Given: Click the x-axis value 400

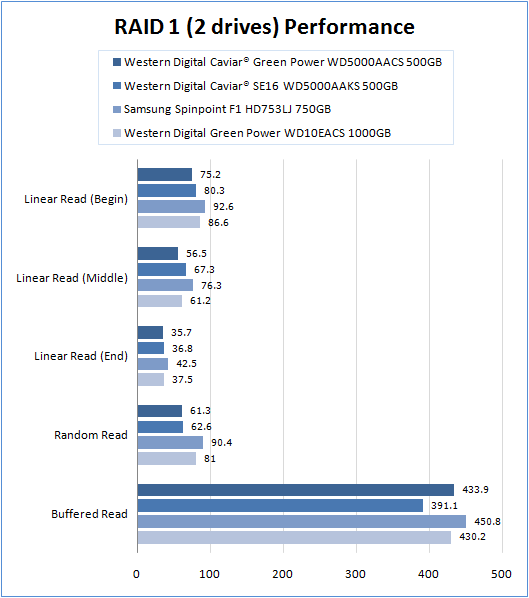Looking at the screenshot, I should 428,574.
